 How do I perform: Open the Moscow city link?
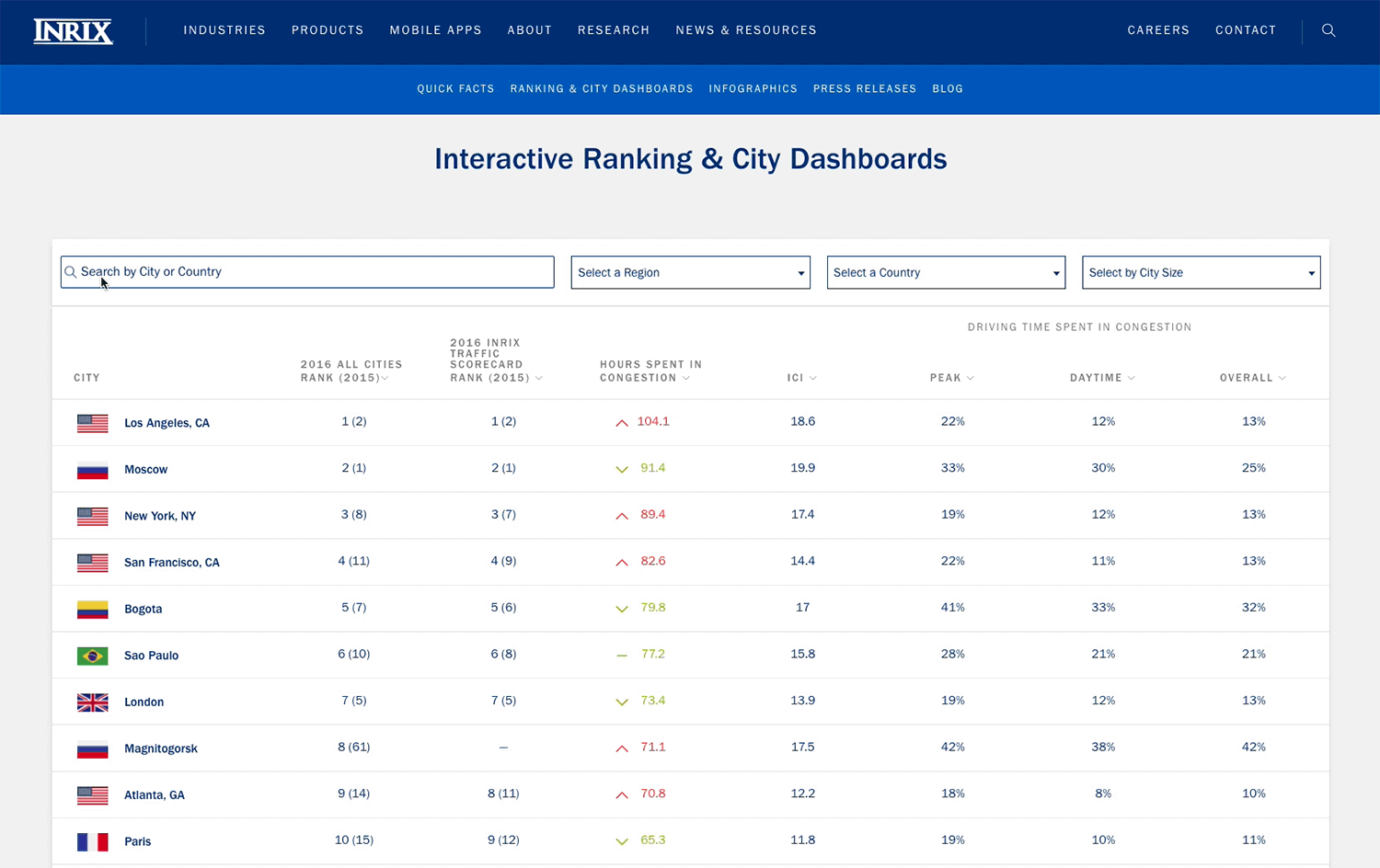[x=145, y=470]
